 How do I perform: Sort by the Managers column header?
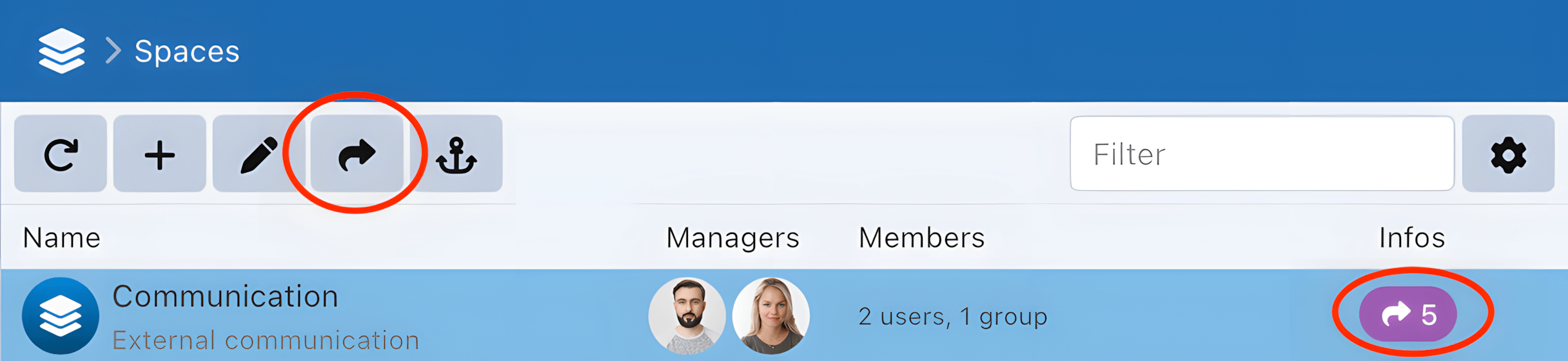(x=733, y=238)
